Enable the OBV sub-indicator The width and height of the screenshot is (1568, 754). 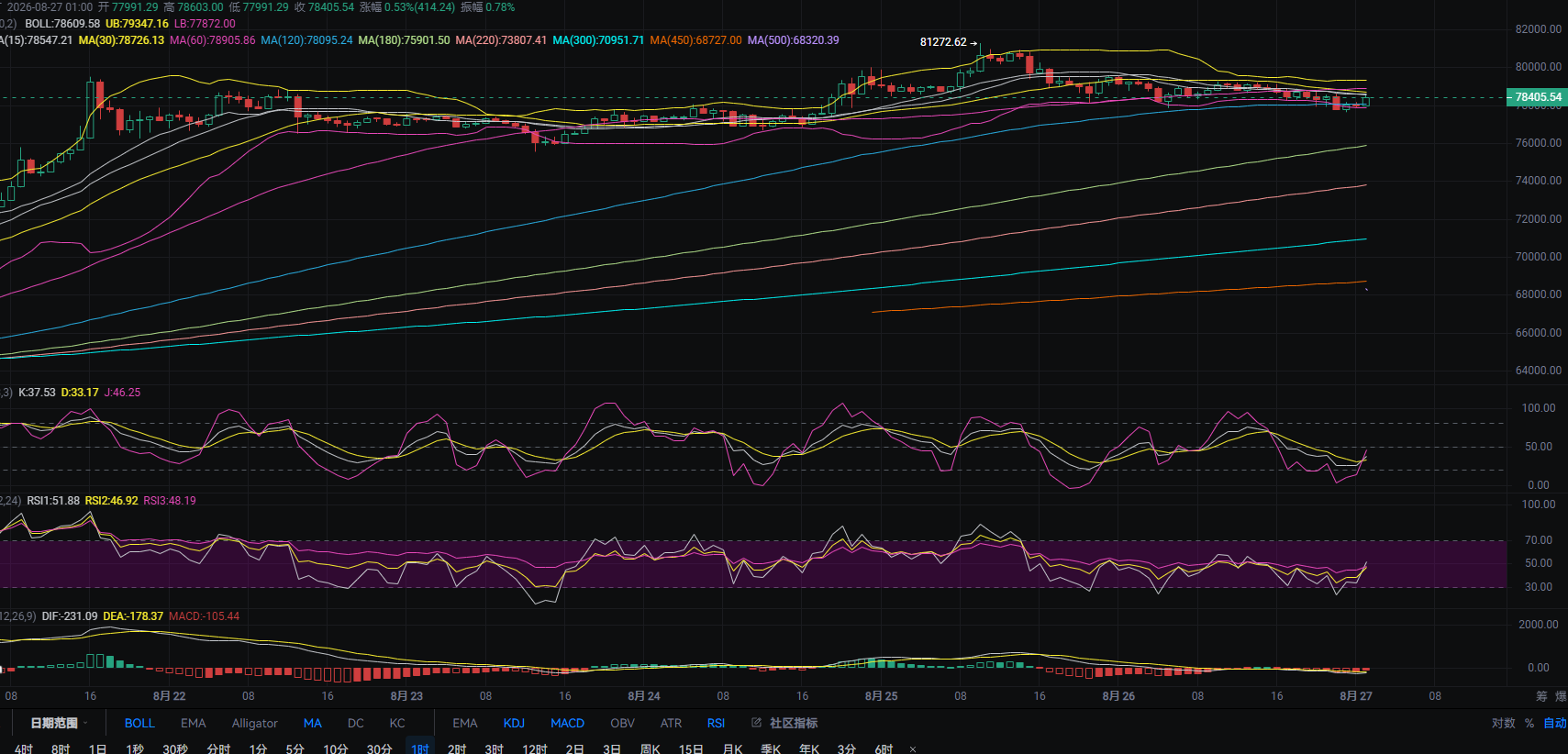point(622,723)
